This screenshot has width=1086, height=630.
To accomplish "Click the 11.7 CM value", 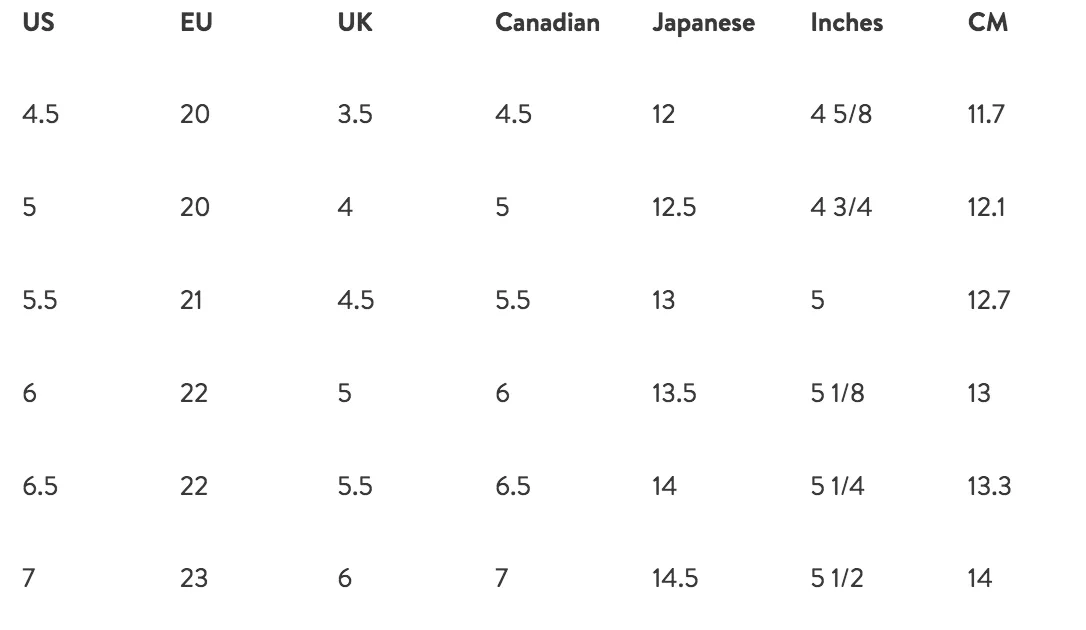I will (x=986, y=114).
